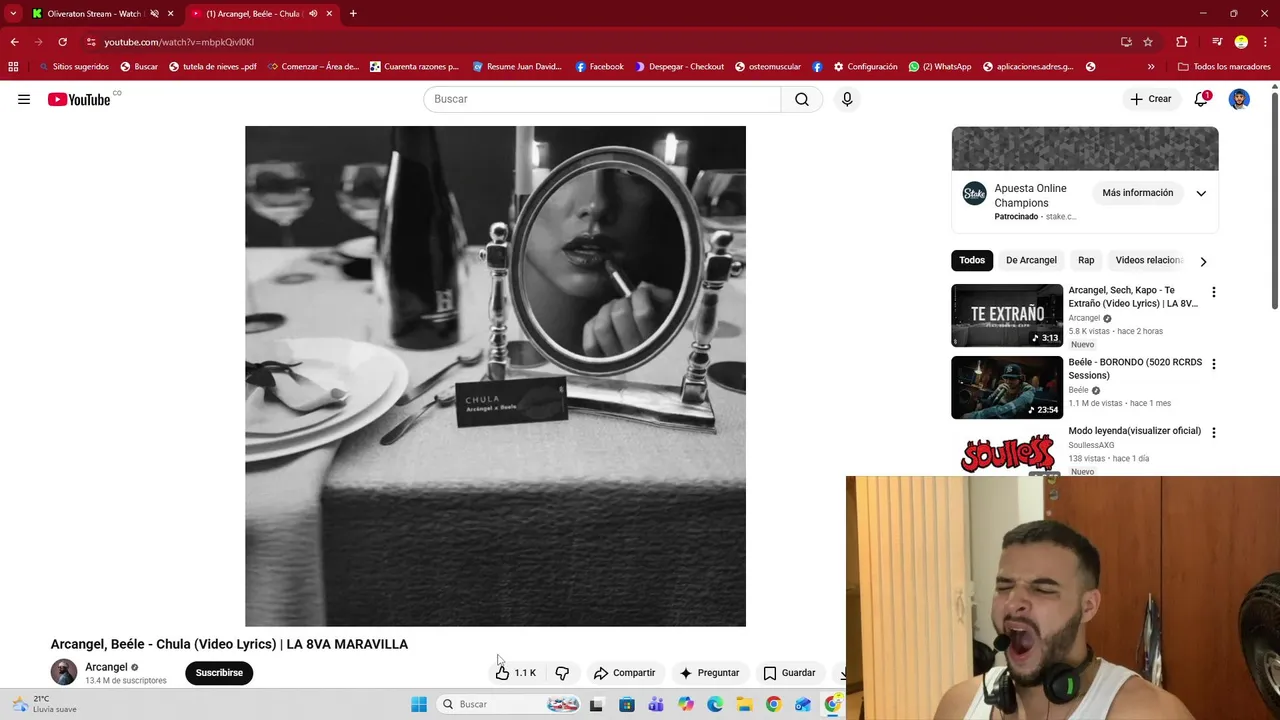Open Microsoft Store from the taskbar

pos(627,704)
